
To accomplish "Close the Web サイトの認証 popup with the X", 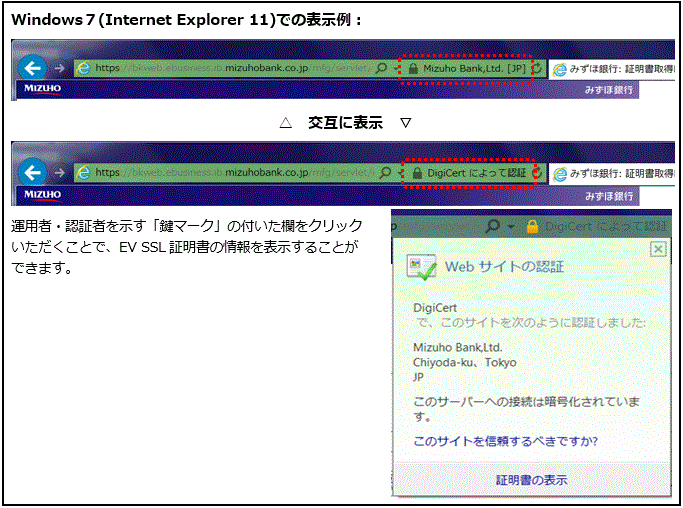I will click(x=658, y=249).
